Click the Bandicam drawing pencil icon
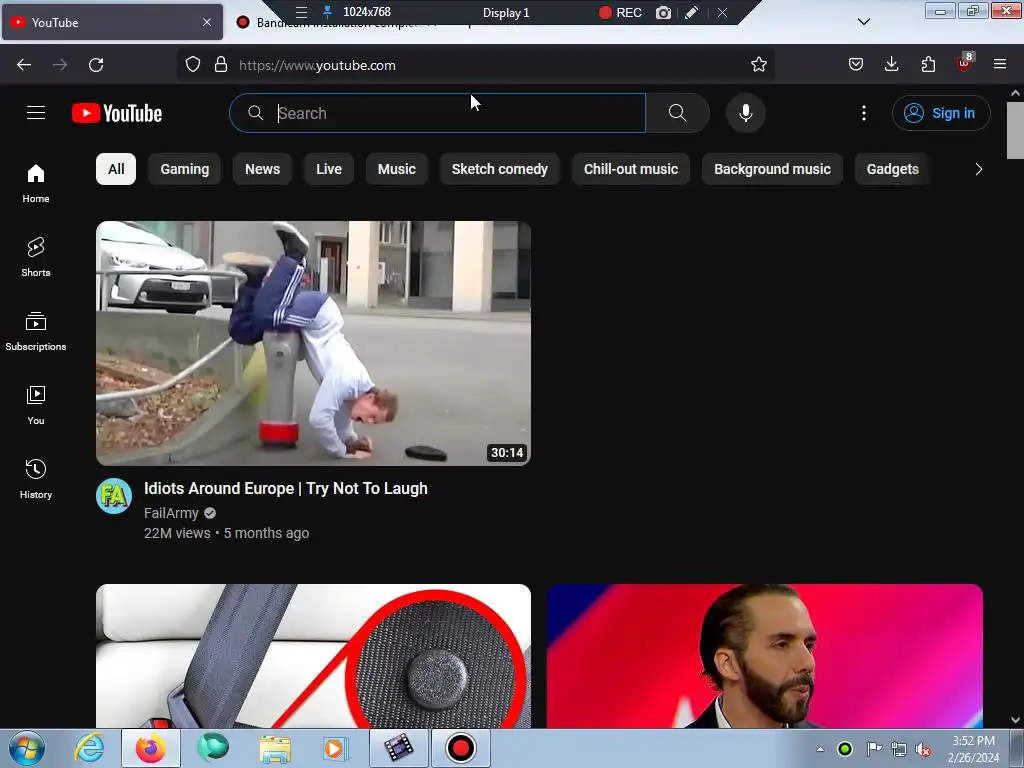 [x=692, y=12]
